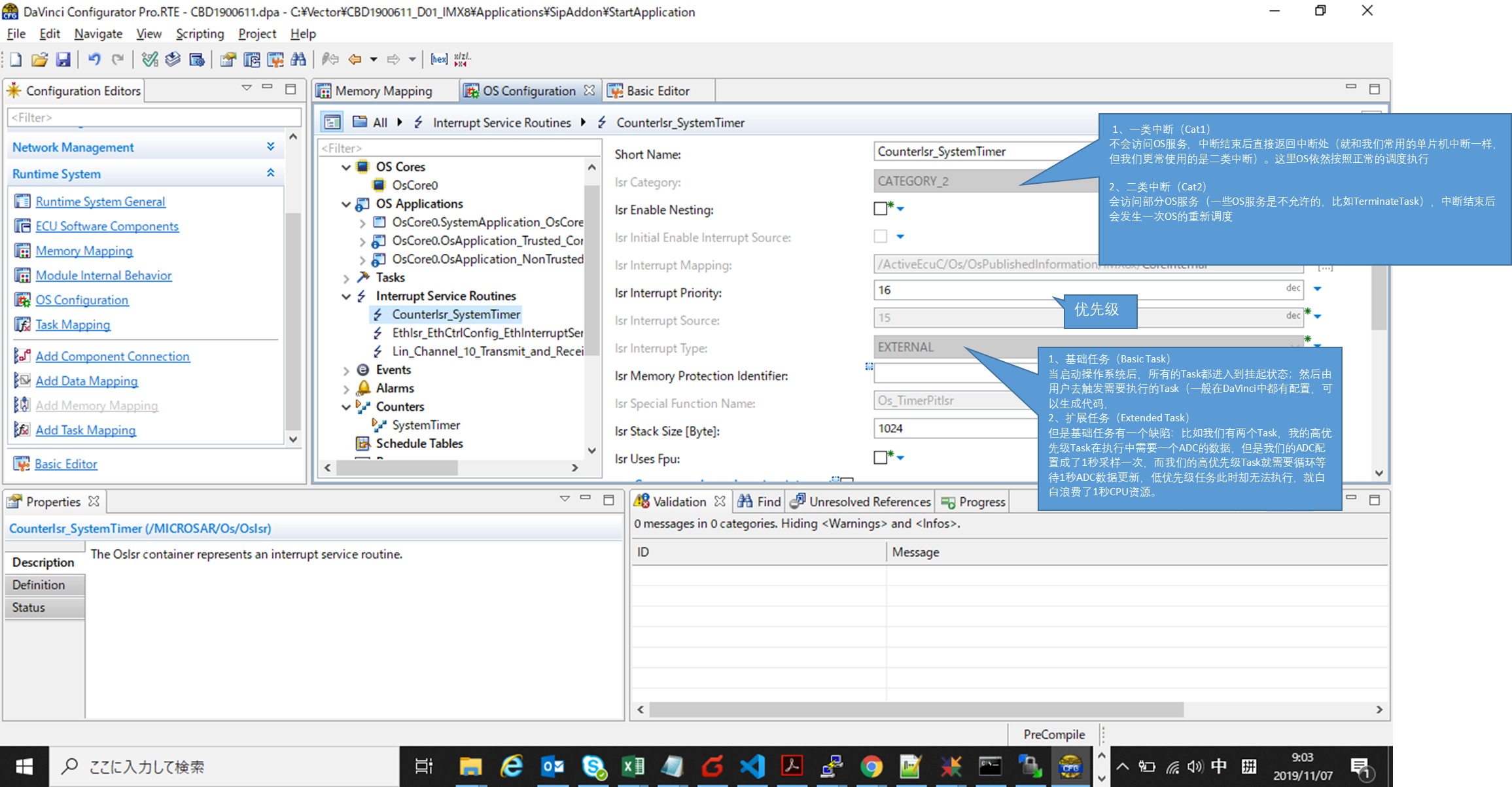Switch to the Memory Mapping tab
Viewport: 1512px width, 787px height.
pos(383,91)
